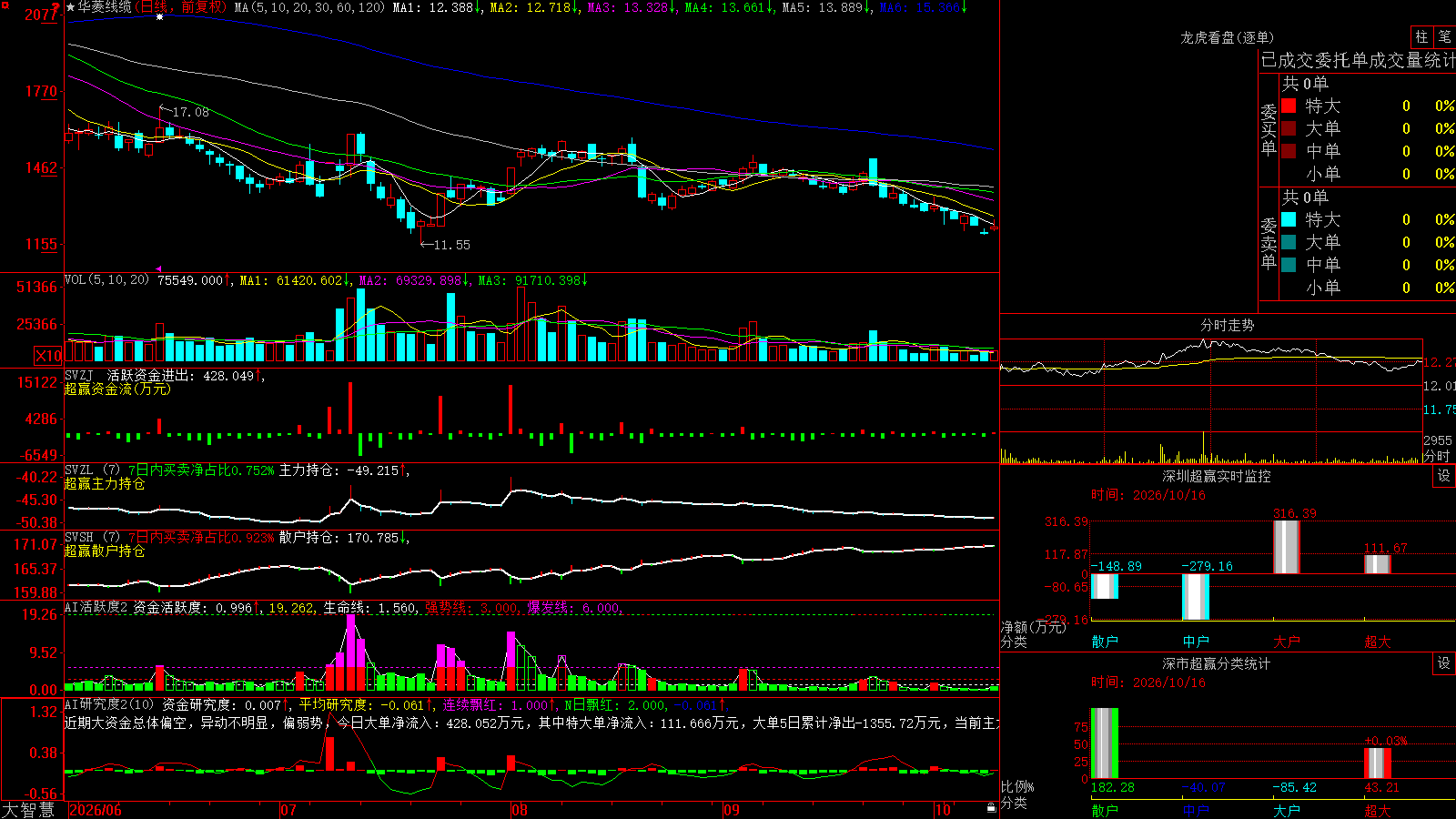
Task: Click the SVZL (7) indicator name
Action: click(92, 470)
